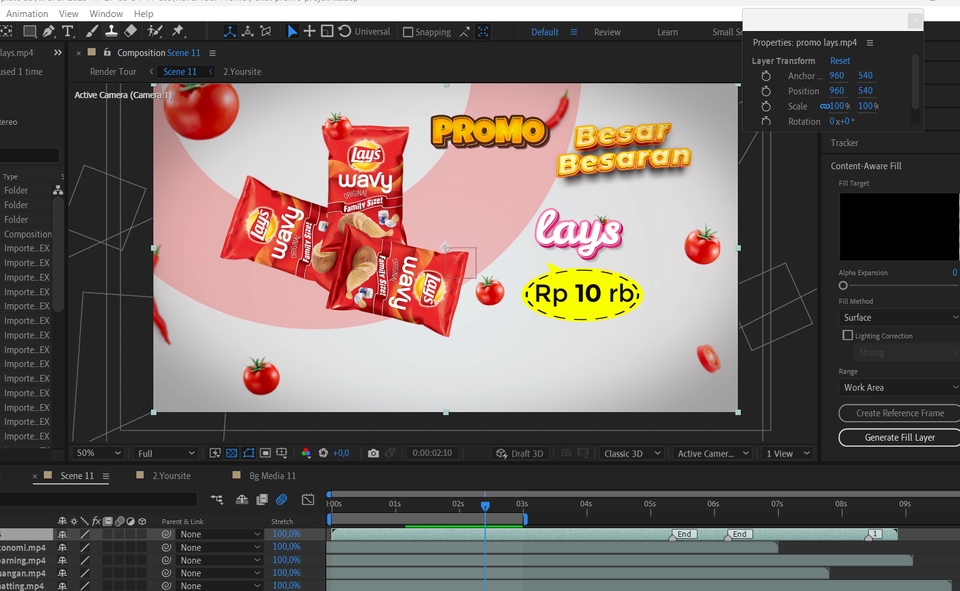Toggle mask and shape path visibility
960x591 pixels.
point(249,453)
